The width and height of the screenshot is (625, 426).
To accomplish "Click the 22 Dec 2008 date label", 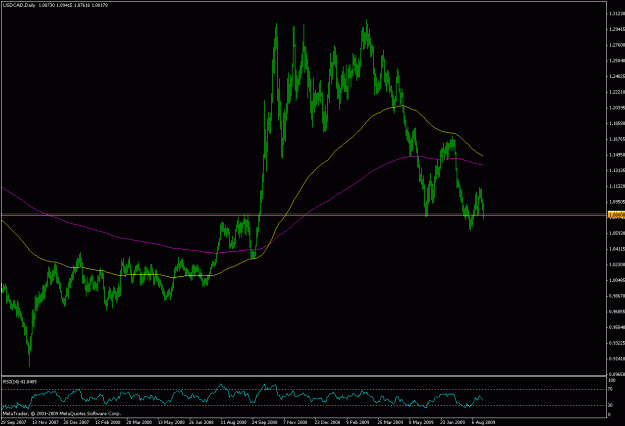I will [x=328, y=422].
